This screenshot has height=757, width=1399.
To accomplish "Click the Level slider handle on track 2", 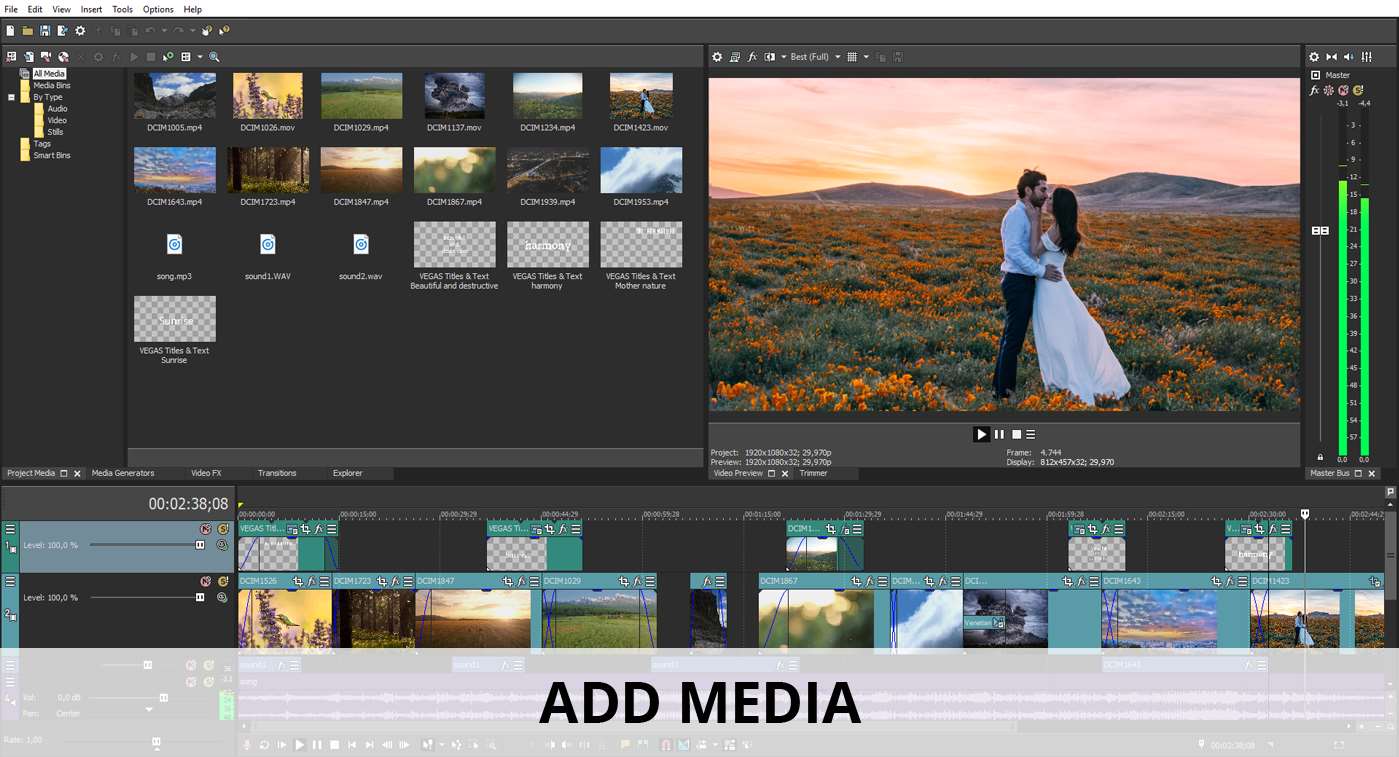I will [200, 597].
